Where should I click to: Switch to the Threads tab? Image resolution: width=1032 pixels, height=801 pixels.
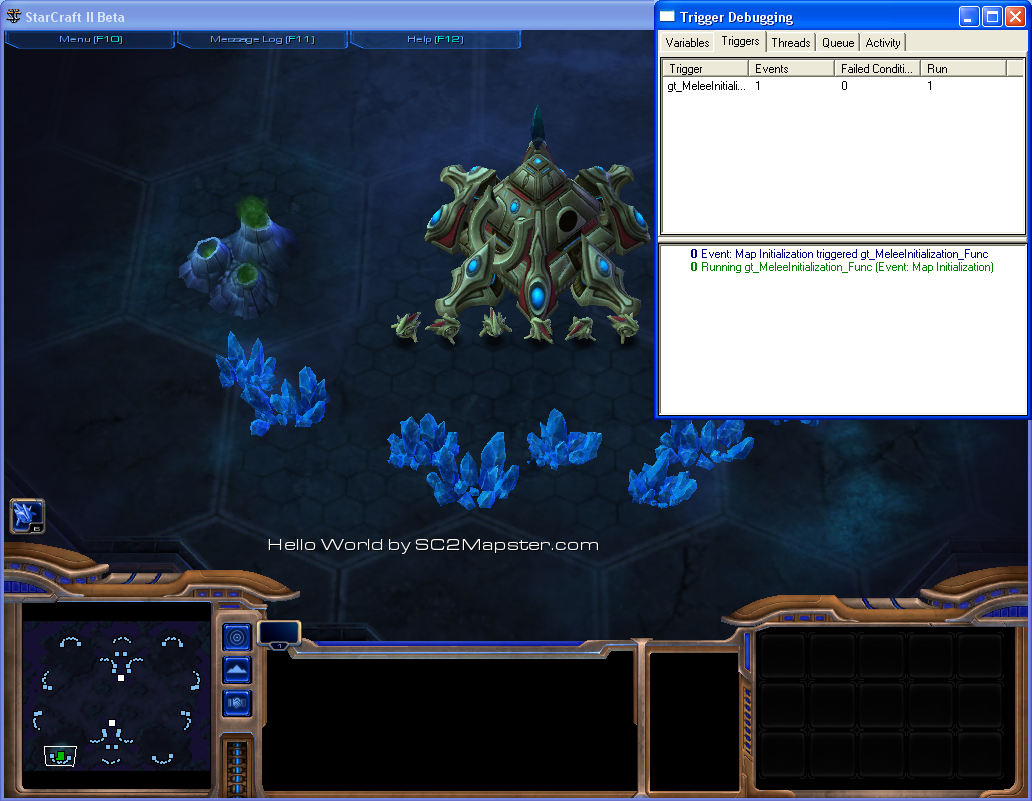790,43
